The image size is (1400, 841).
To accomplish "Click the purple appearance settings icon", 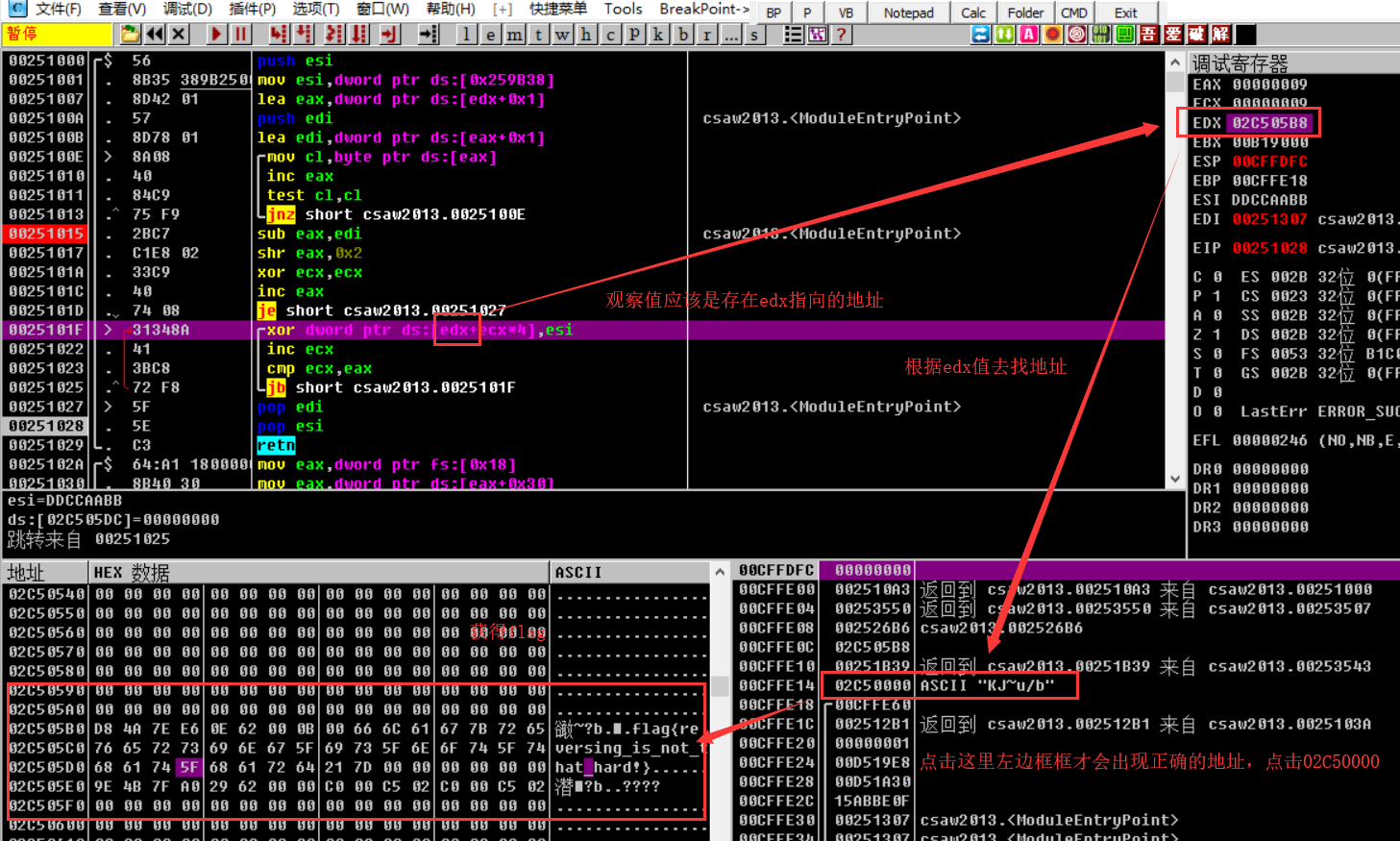I will [x=818, y=35].
